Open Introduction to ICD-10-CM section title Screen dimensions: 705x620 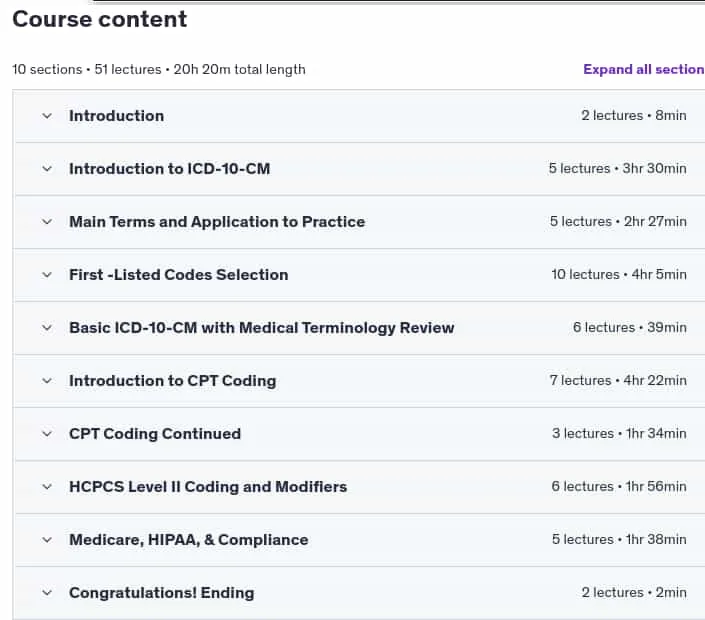[x=170, y=169]
